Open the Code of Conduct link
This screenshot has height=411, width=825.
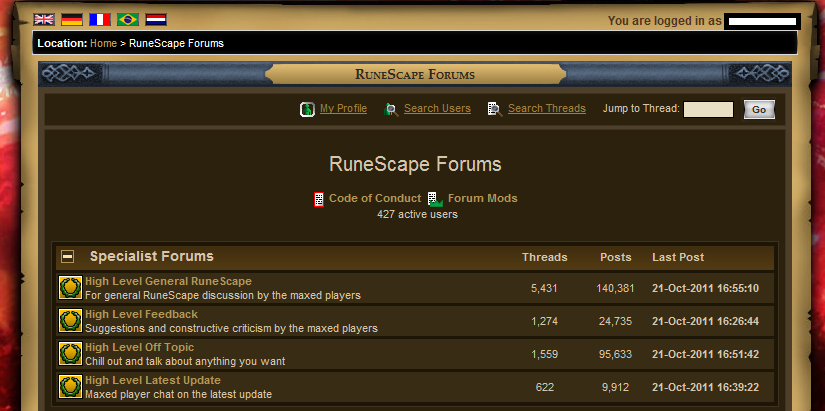click(375, 198)
